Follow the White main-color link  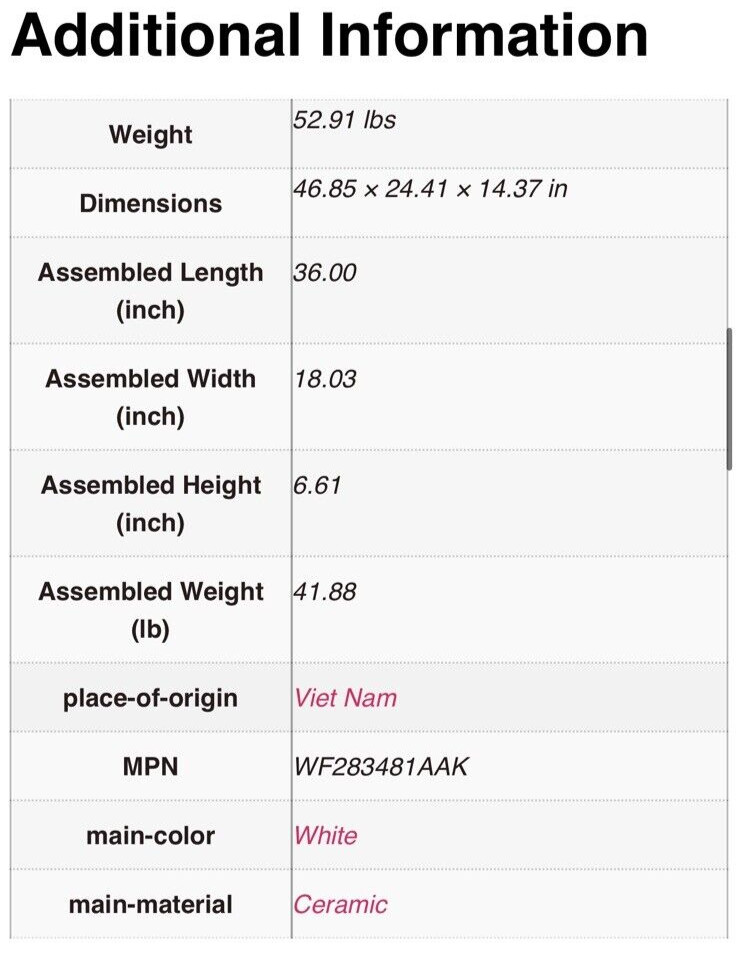pyautogui.click(x=325, y=836)
